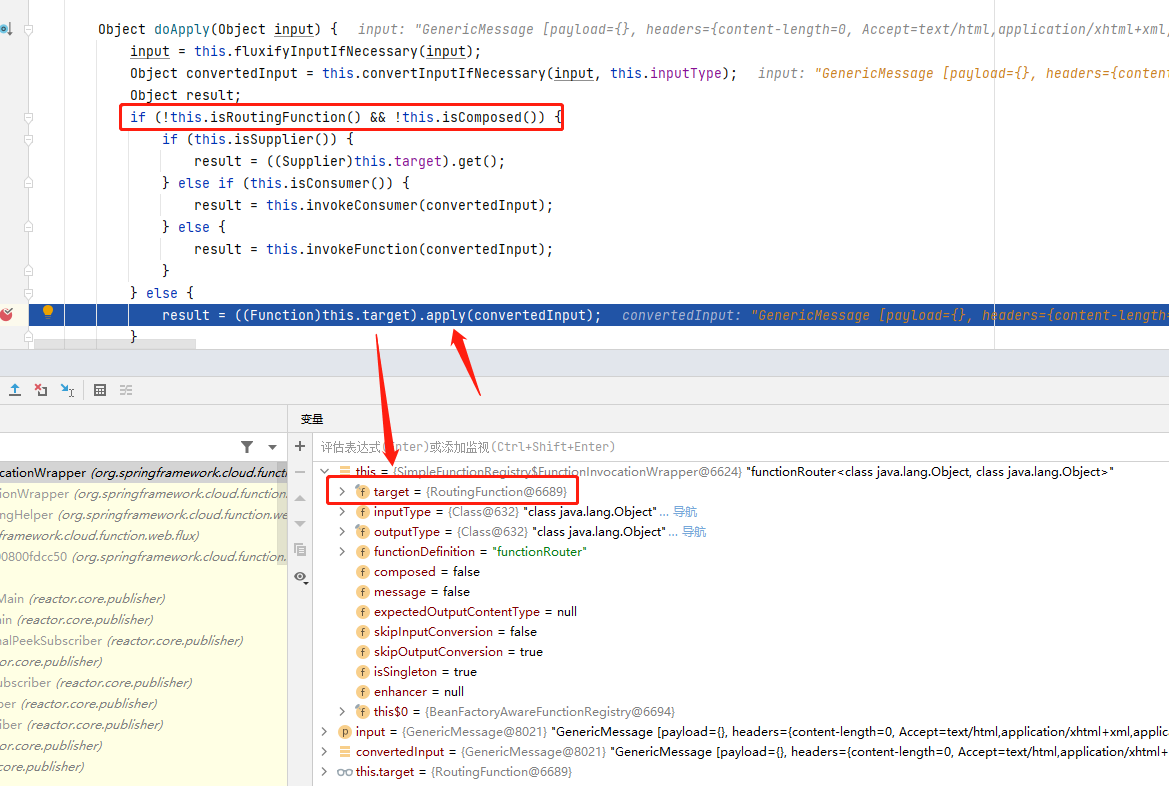
Task: Select the ubscriber reactor.core.publisher frame
Action: tap(143, 682)
